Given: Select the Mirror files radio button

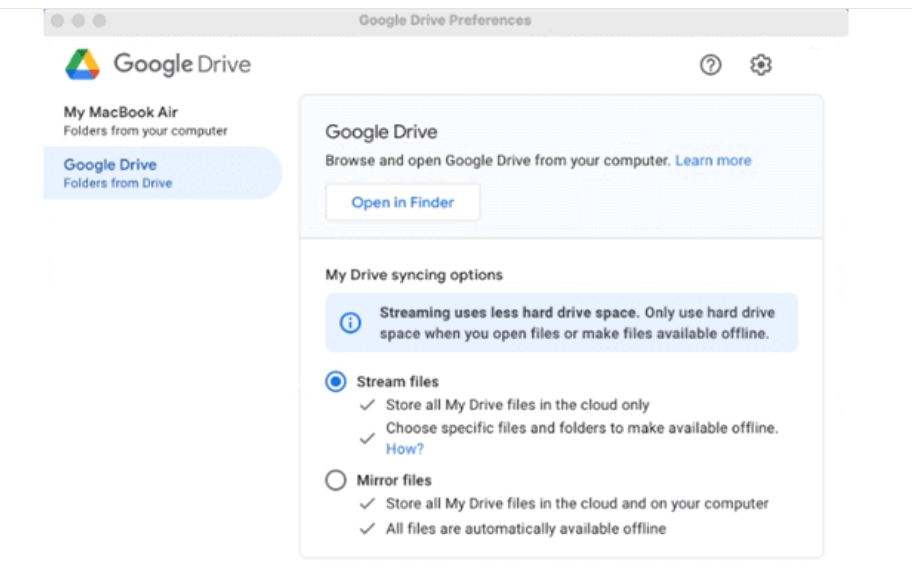Looking at the screenshot, I should (336, 480).
